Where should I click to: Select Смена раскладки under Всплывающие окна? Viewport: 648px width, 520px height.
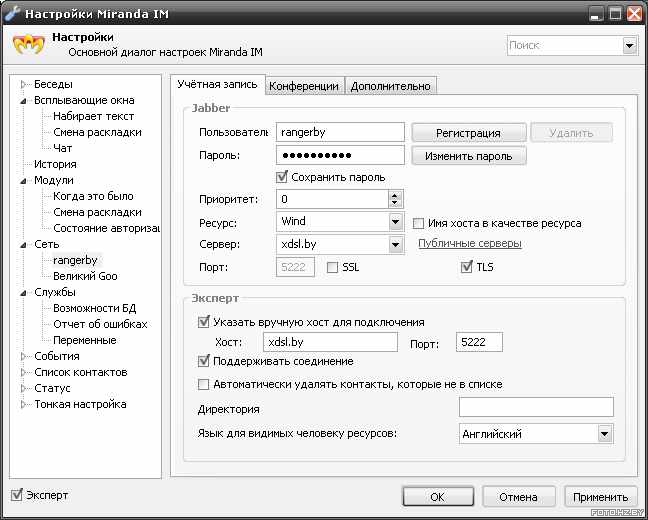pyautogui.click(x=98, y=132)
